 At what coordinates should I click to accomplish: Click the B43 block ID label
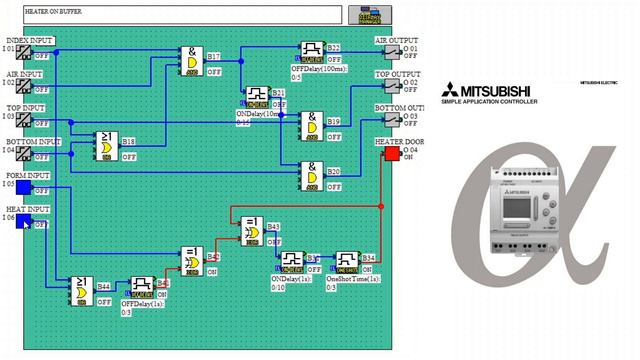(x=273, y=227)
